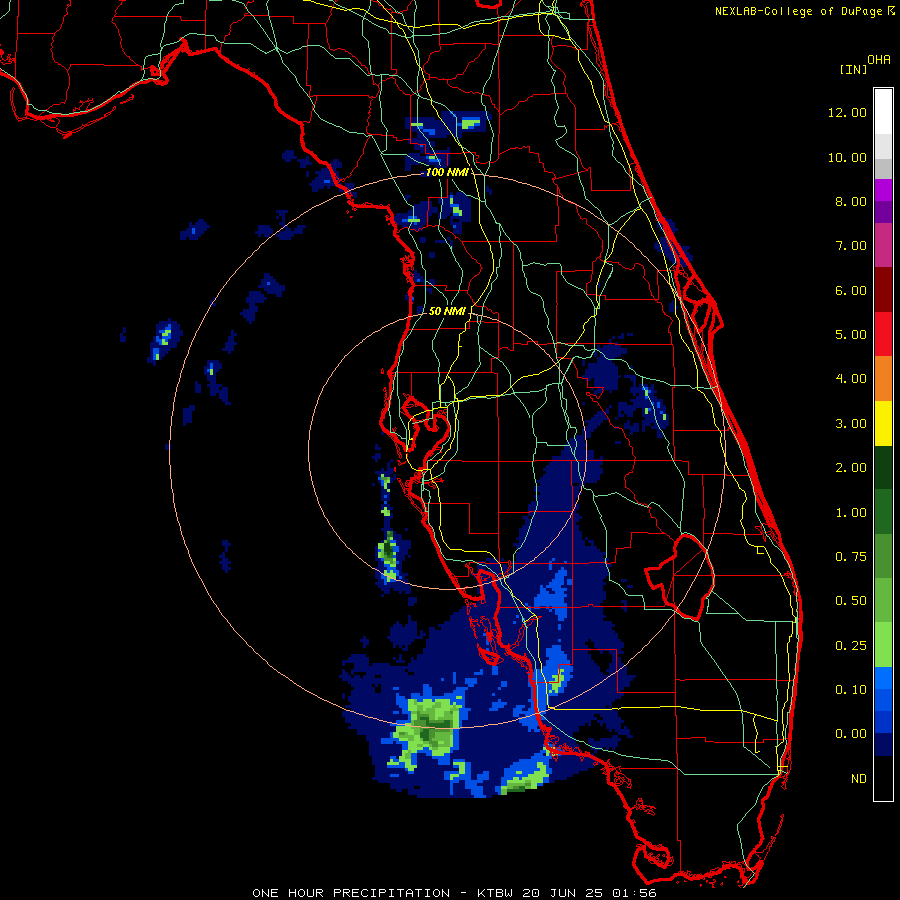
Task: Select the bright red 5.00 legend swatch
Action: tap(883, 334)
